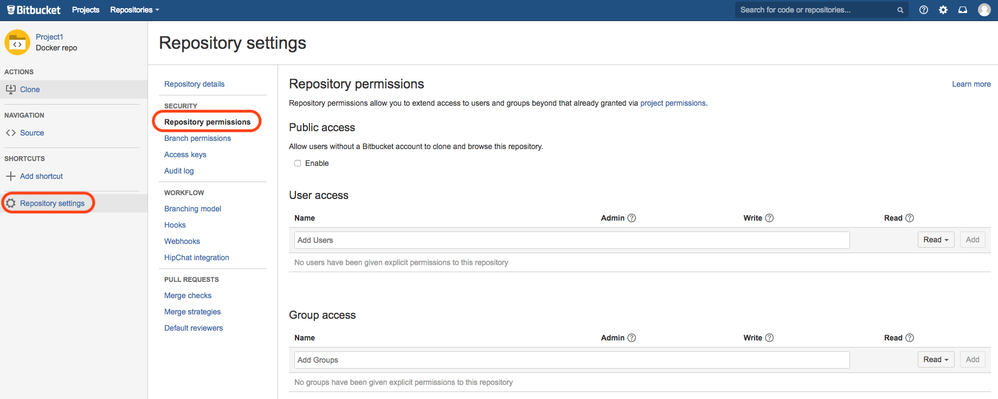The height and width of the screenshot is (399, 998).
Task: Select Repository permissions in sidebar
Action: (207, 122)
